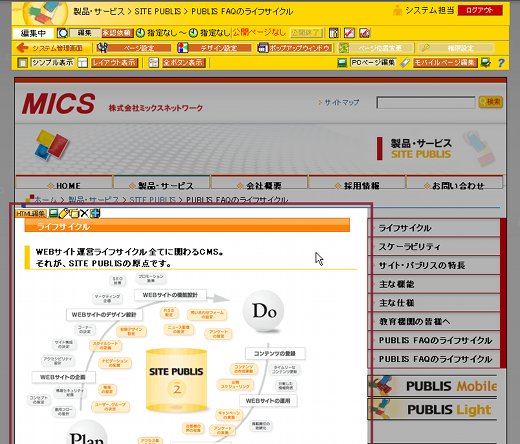
Task: Open the サイトマップ link
Action: 341,102
